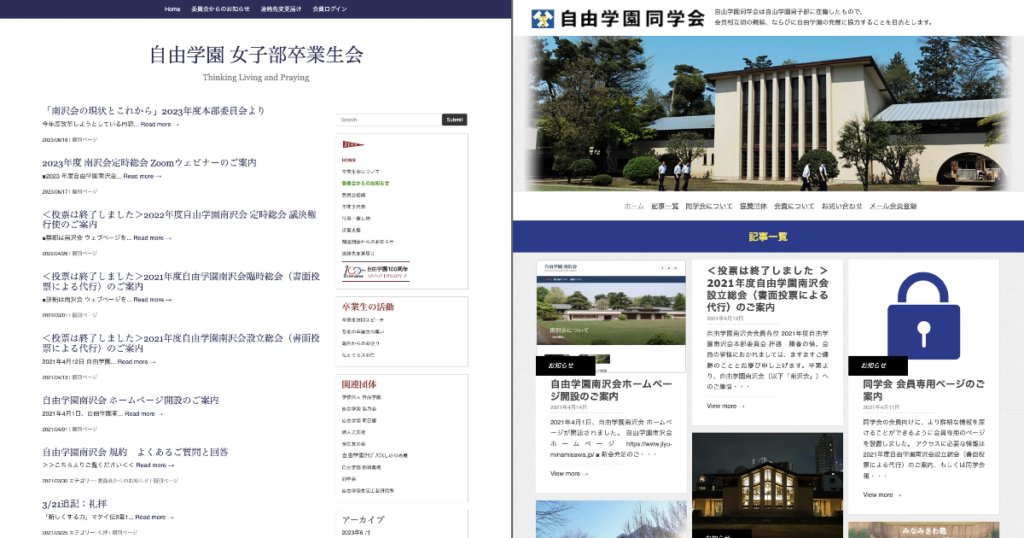Open the night-time building photo card
Image resolution: width=1024 pixels, height=538 pixels.
click(x=767, y=484)
